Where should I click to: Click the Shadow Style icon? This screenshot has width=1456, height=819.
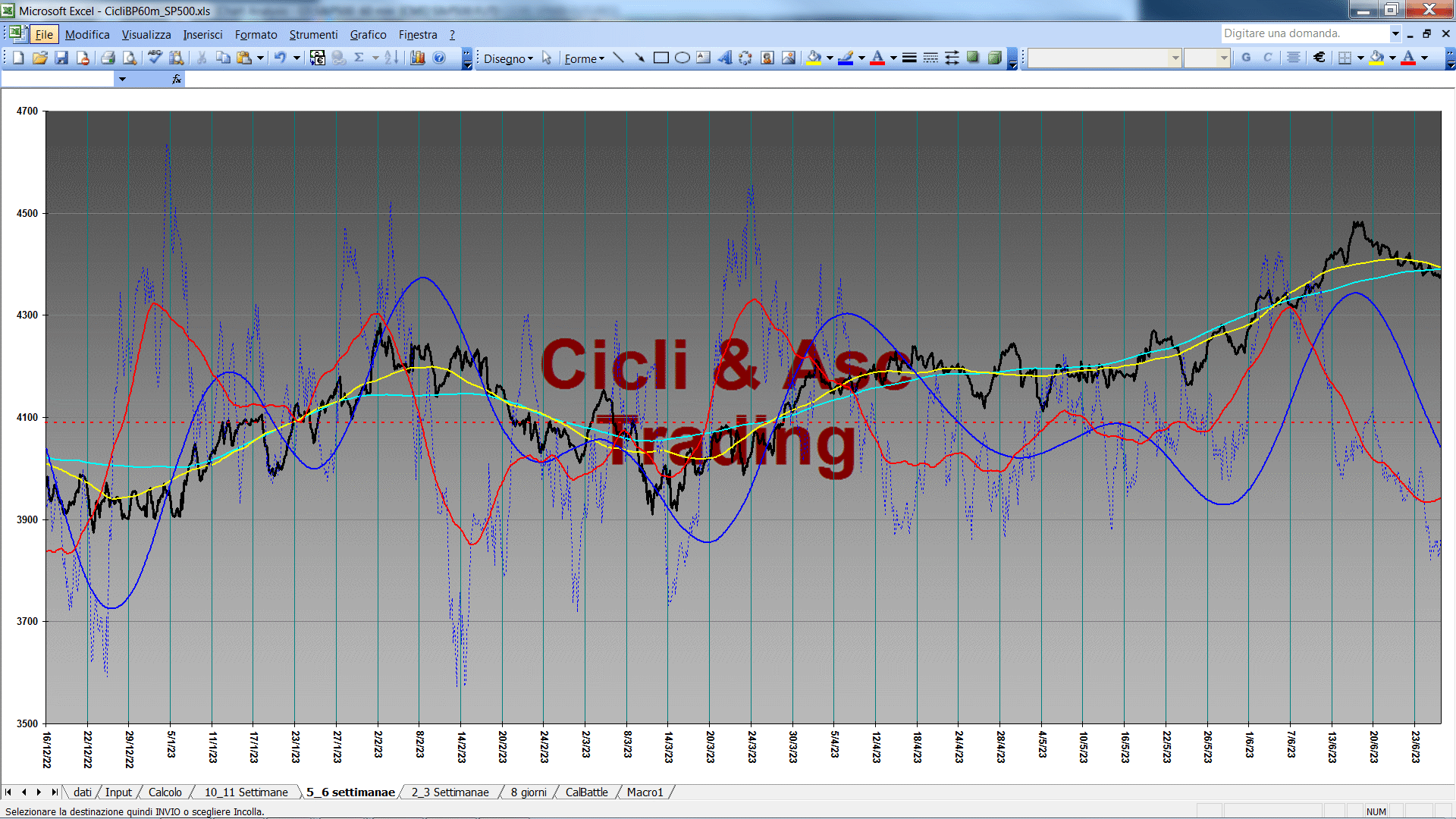(973, 58)
